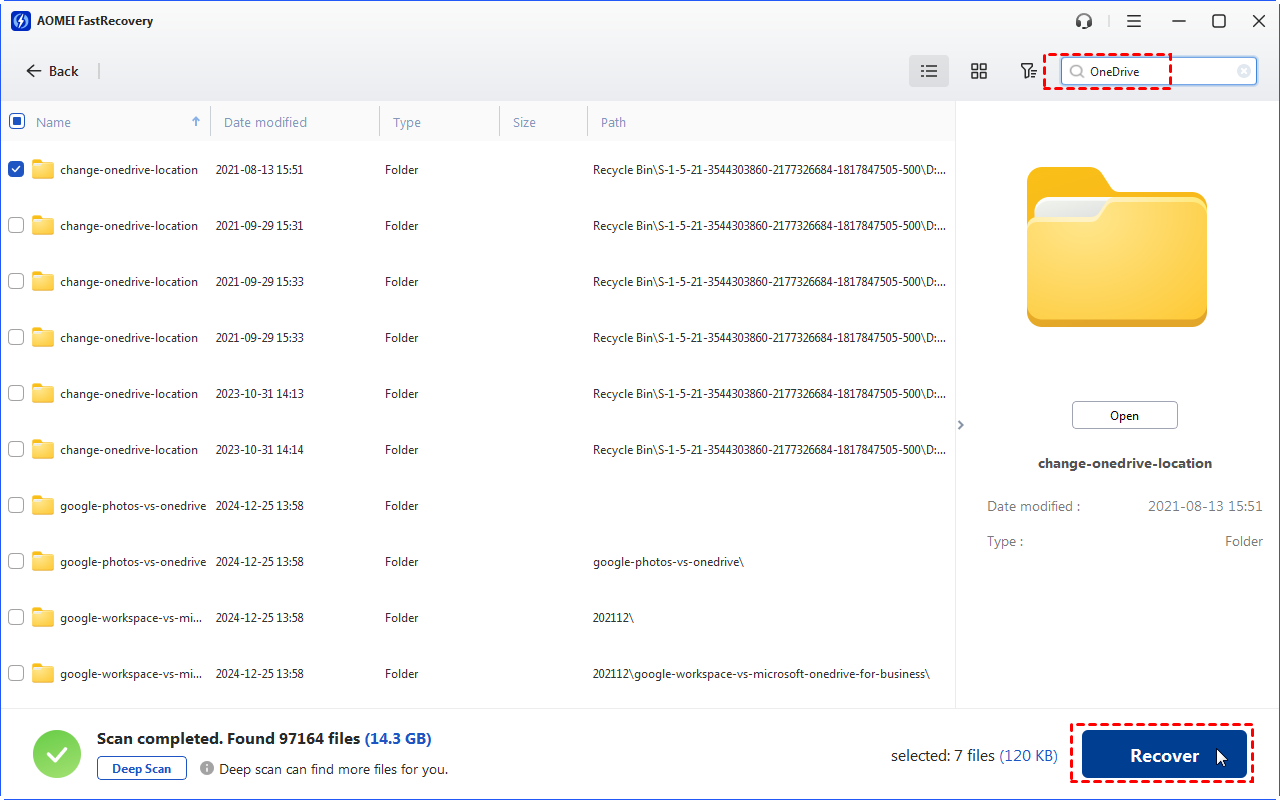Clear the OneDrive search text with the x icon

click(1243, 71)
